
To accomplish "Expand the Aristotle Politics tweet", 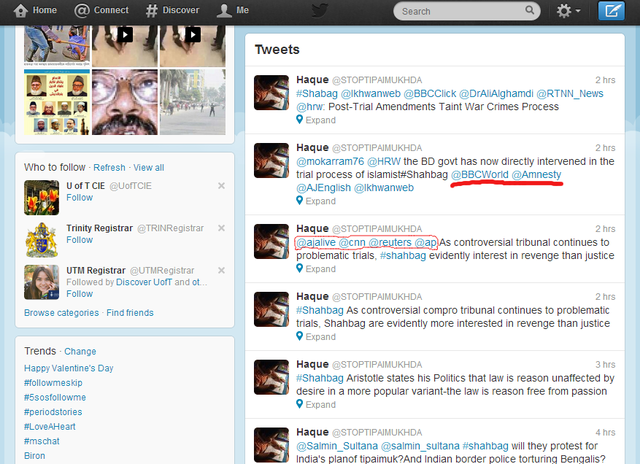I will (x=320, y=405).
